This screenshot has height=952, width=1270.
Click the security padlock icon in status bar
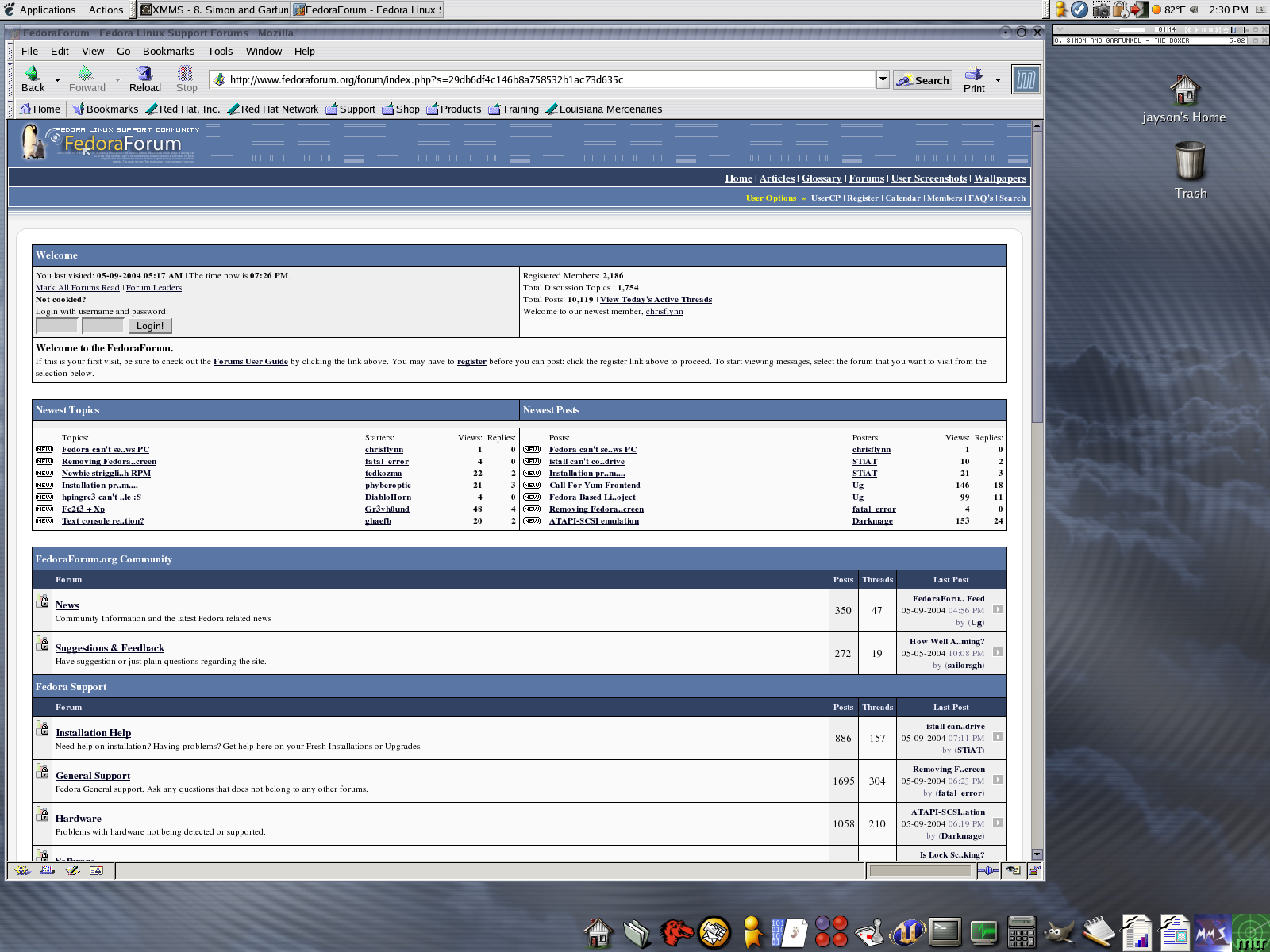coord(1034,870)
